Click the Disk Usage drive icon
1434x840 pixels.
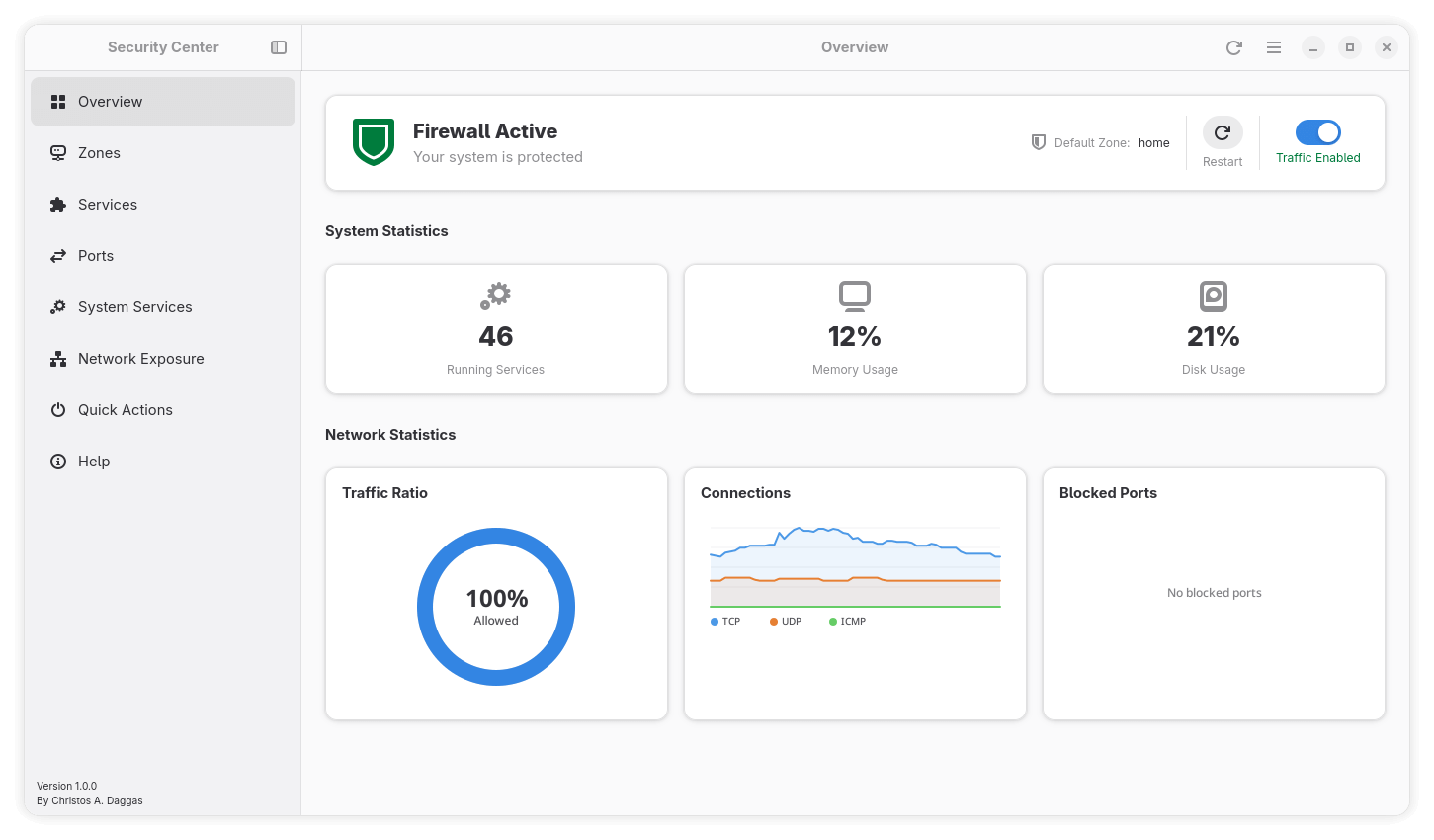[x=1214, y=295]
